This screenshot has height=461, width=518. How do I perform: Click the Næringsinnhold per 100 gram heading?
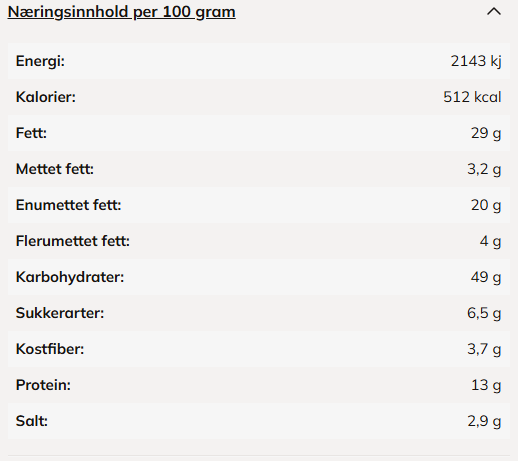122,12
